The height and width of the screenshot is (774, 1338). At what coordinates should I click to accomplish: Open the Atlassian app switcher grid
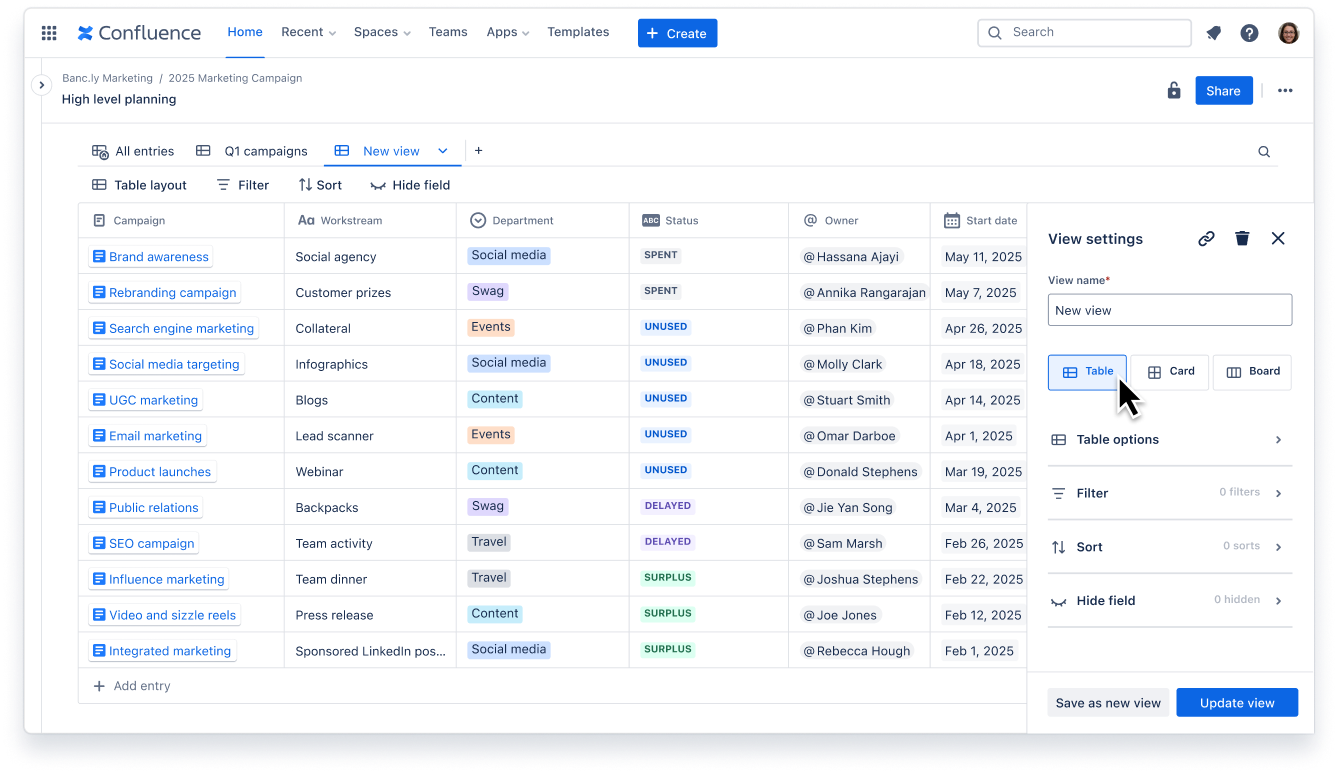pyautogui.click(x=48, y=32)
